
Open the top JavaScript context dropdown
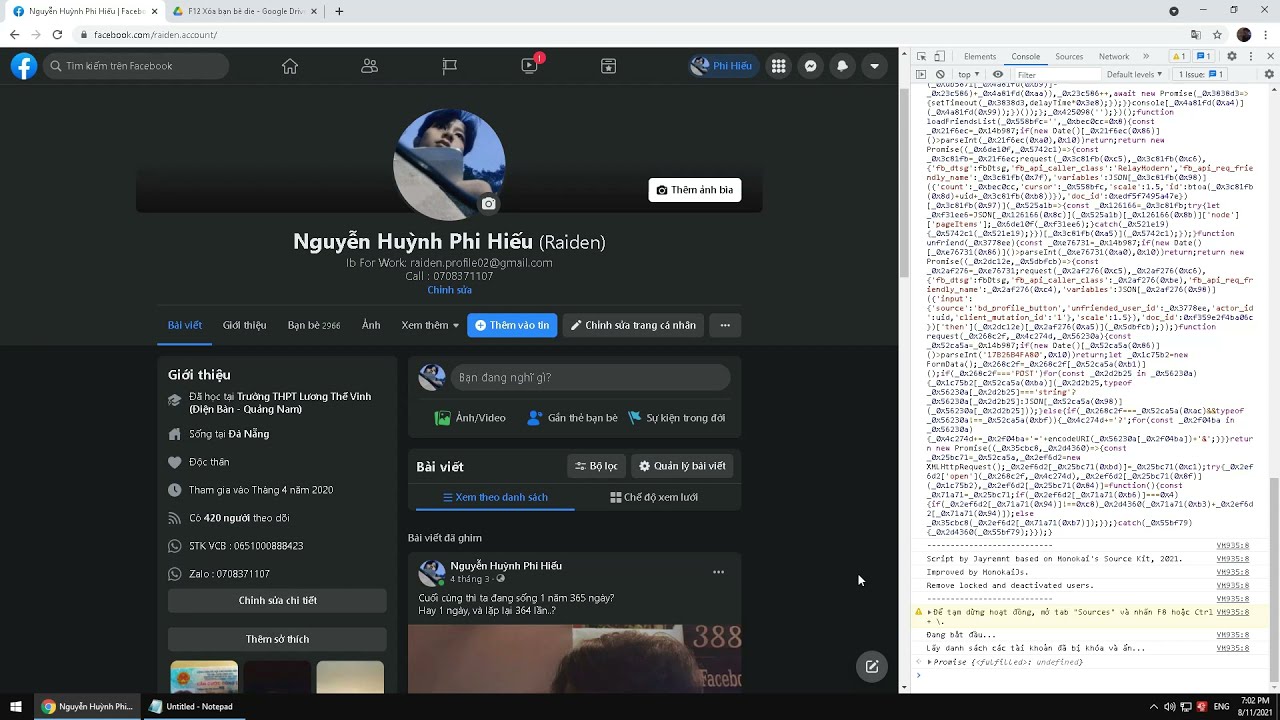point(969,74)
